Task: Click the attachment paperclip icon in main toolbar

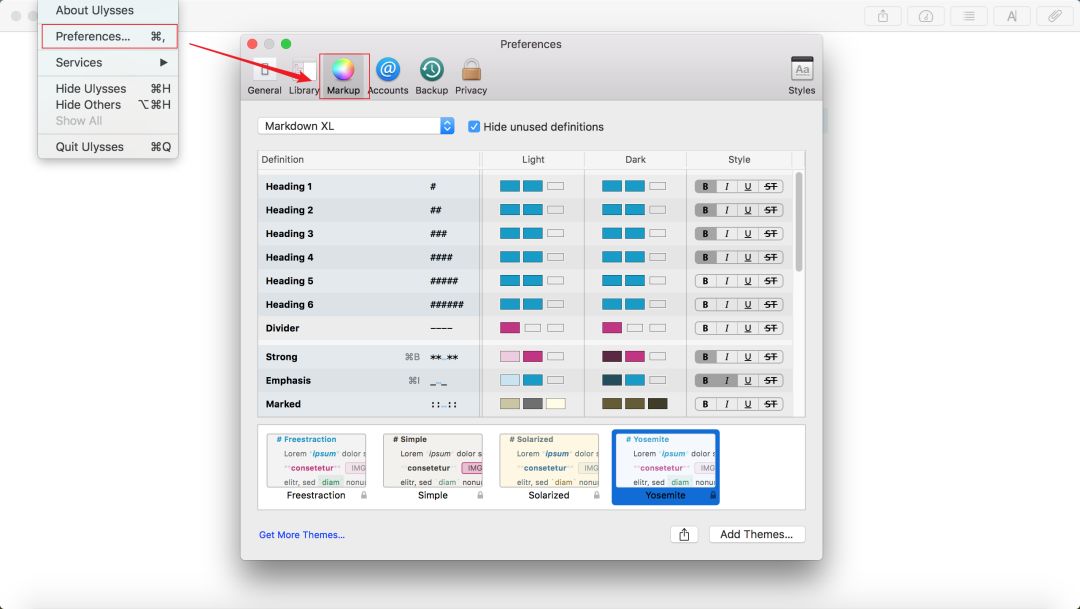Action: 1055,16
